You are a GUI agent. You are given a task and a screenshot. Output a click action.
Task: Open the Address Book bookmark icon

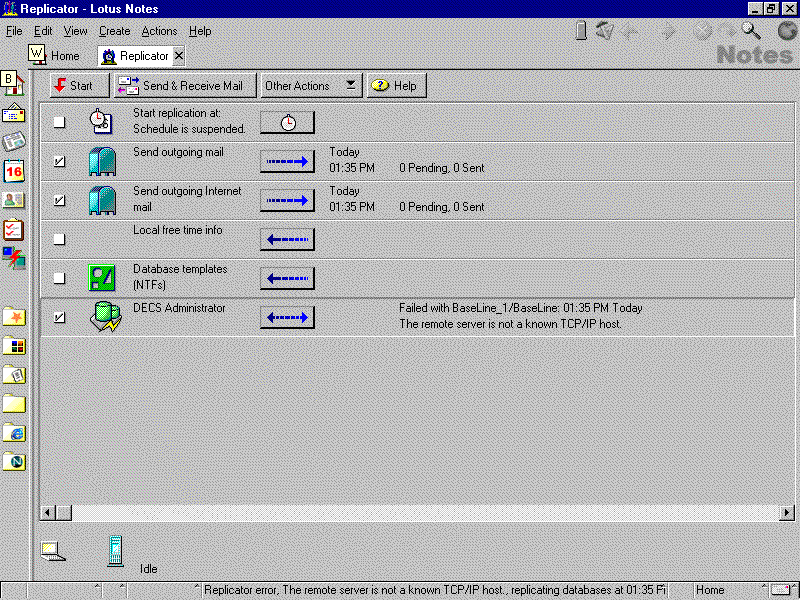click(x=14, y=200)
